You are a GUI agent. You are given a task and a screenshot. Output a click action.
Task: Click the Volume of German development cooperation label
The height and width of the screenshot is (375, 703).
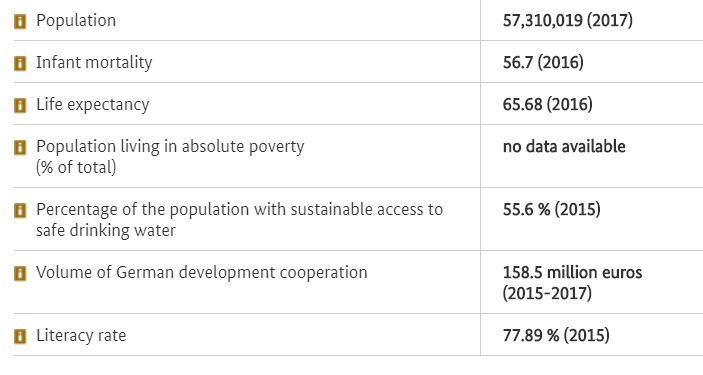pos(202,272)
